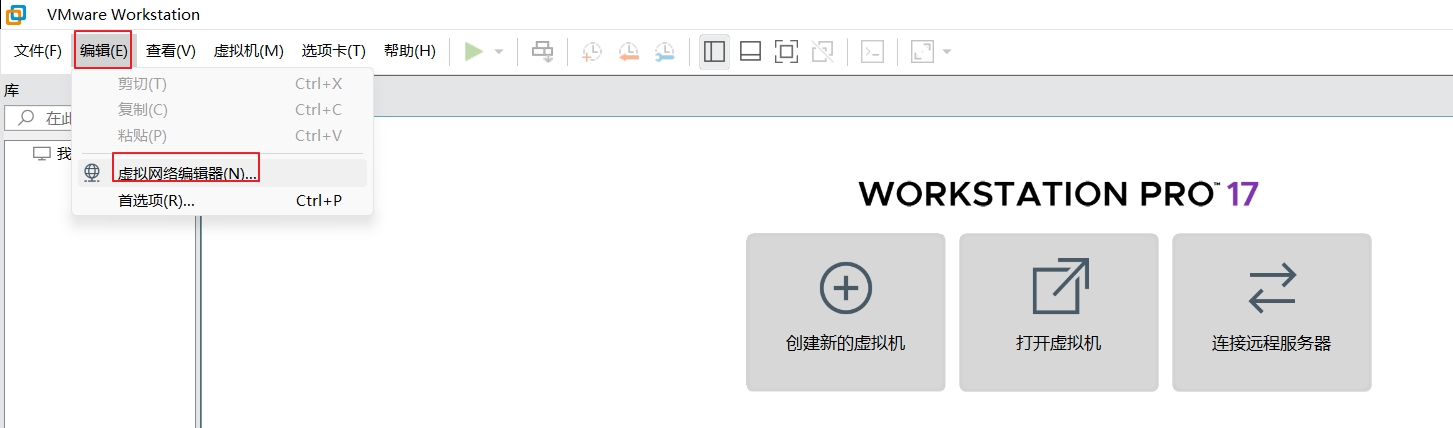Click the full screen mode icon
The height and width of the screenshot is (428, 1453).
786,51
